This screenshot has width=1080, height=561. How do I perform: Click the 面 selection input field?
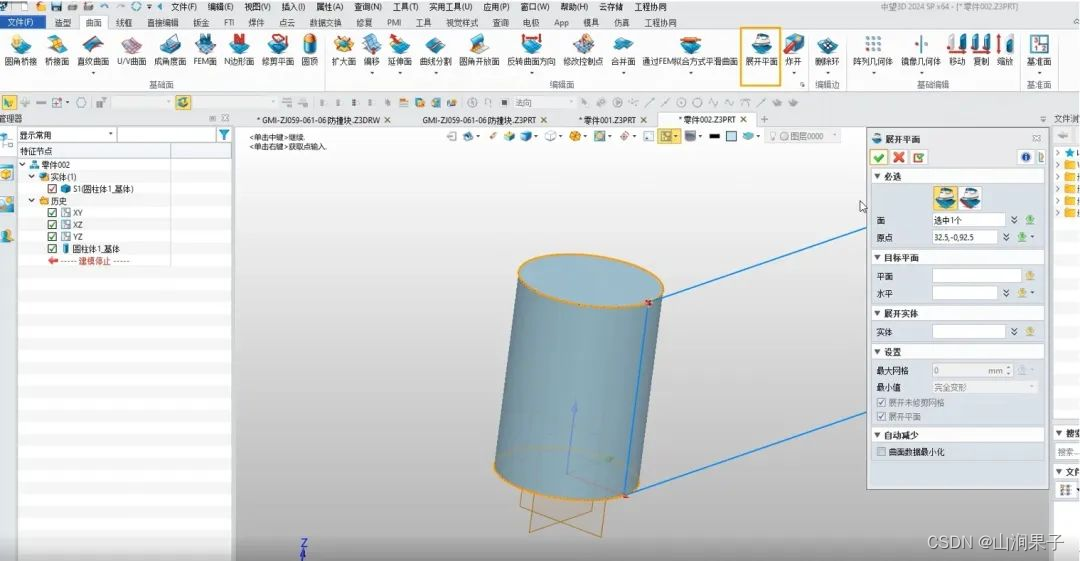968,220
